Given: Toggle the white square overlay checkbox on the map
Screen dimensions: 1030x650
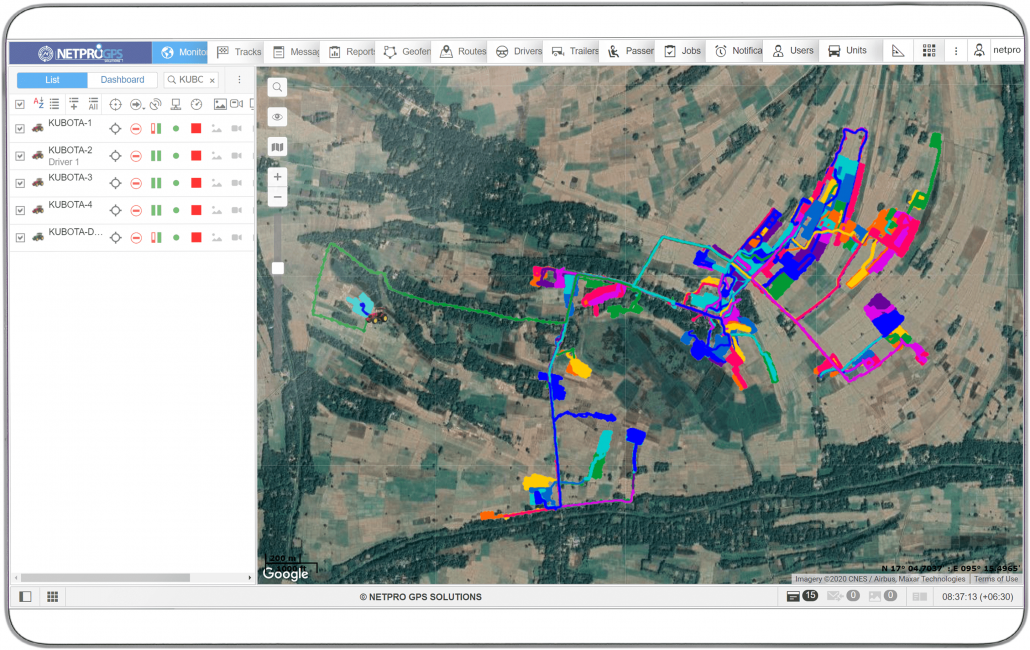Looking at the screenshot, I should point(277,267).
